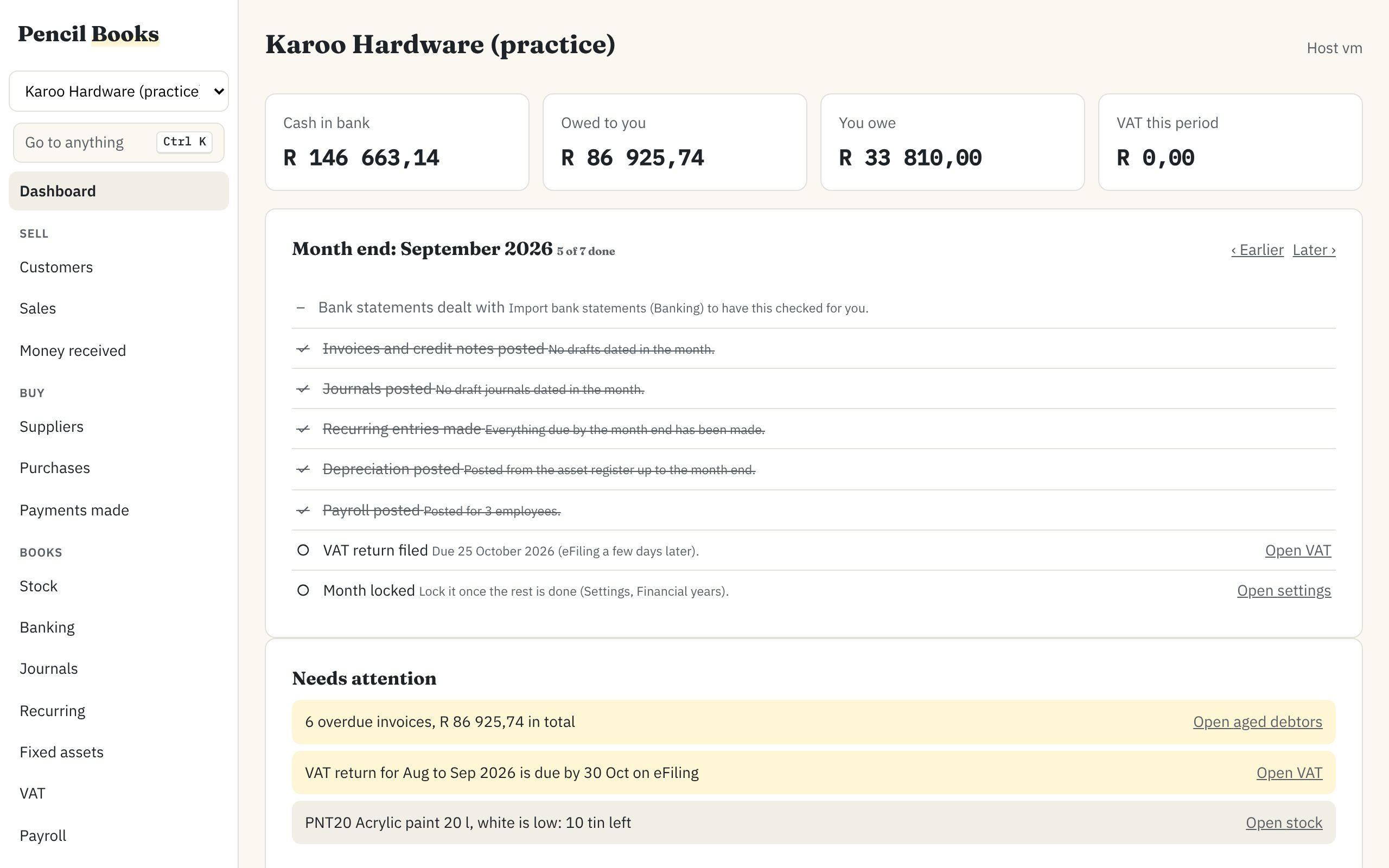Click Open VAT in the Aug to Sep alert
This screenshot has width=1389, height=868.
click(1289, 773)
